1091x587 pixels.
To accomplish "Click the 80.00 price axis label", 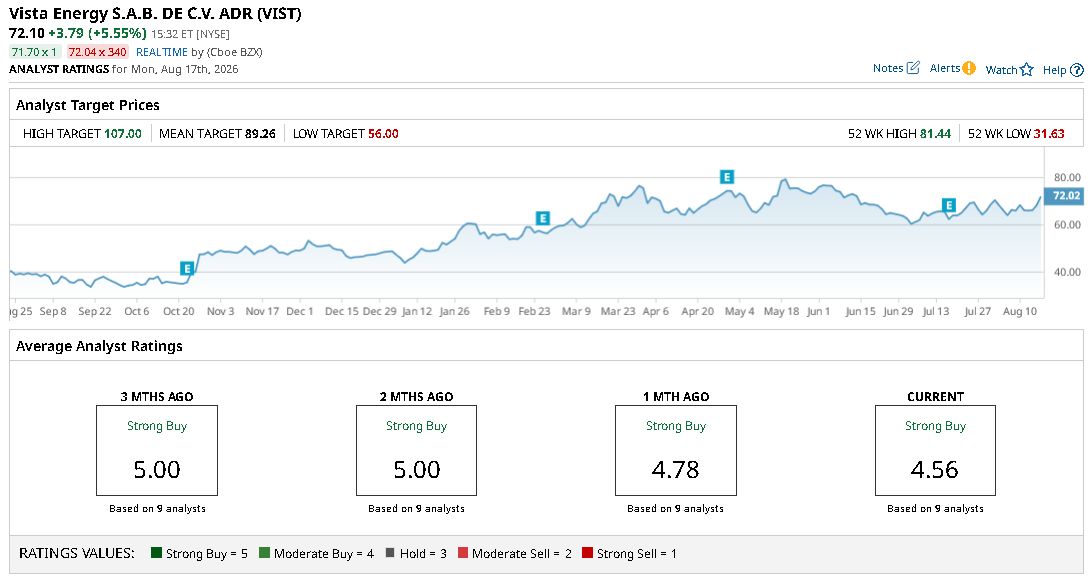I will (1067, 177).
